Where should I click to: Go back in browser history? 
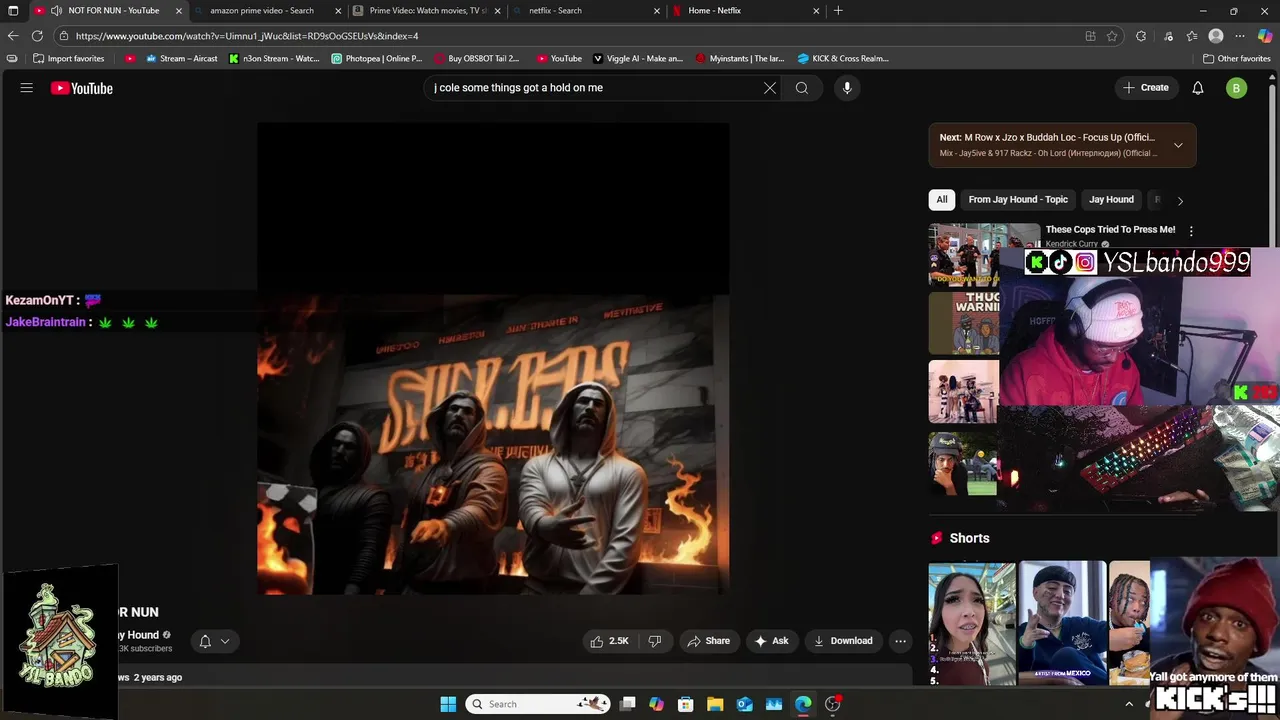13,36
